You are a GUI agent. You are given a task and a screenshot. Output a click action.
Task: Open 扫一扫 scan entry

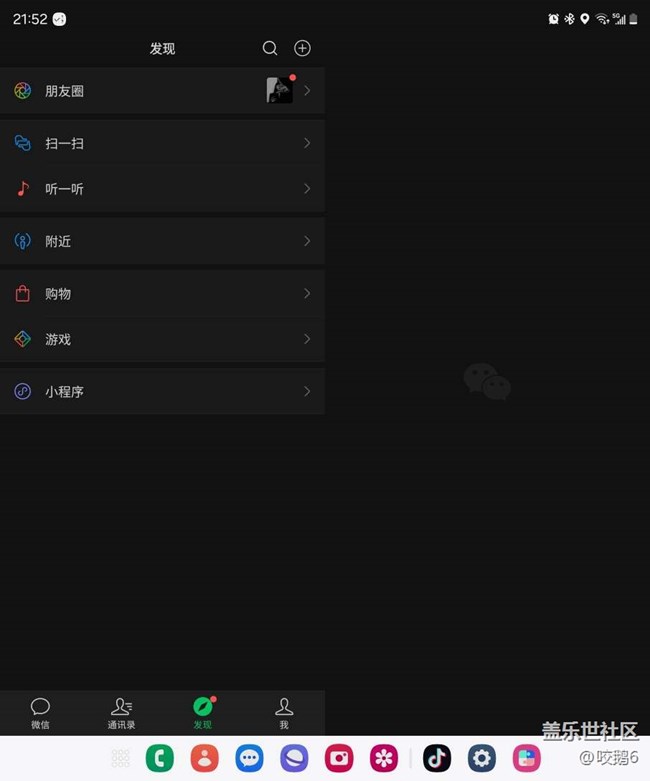[x=162, y=143]
